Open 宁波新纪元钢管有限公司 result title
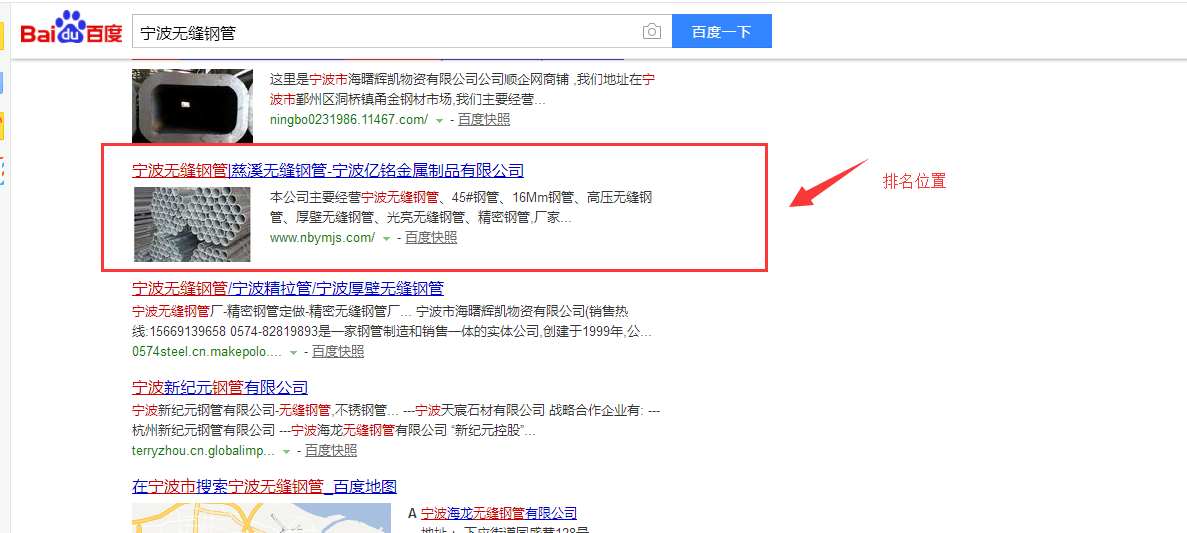The image size is (1187, 533). click(220, 388)
